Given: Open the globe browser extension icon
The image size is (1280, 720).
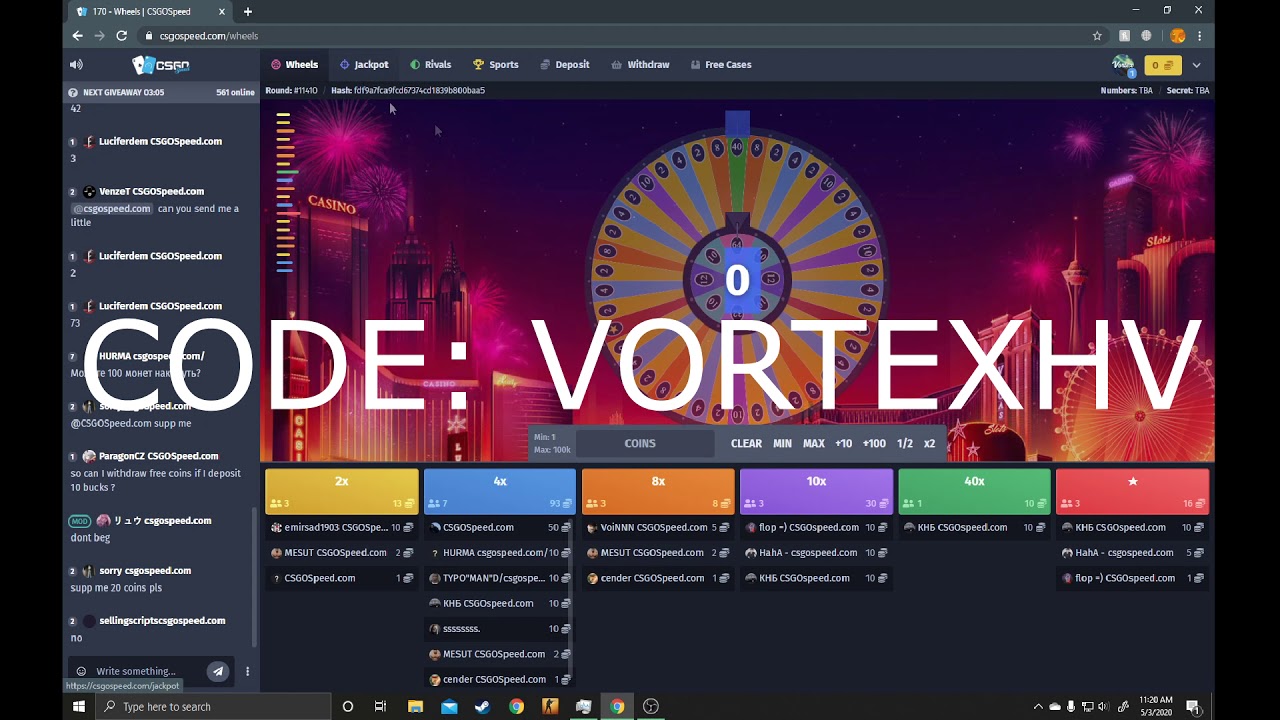Looking at the screenshot, I should [1146, 35].
